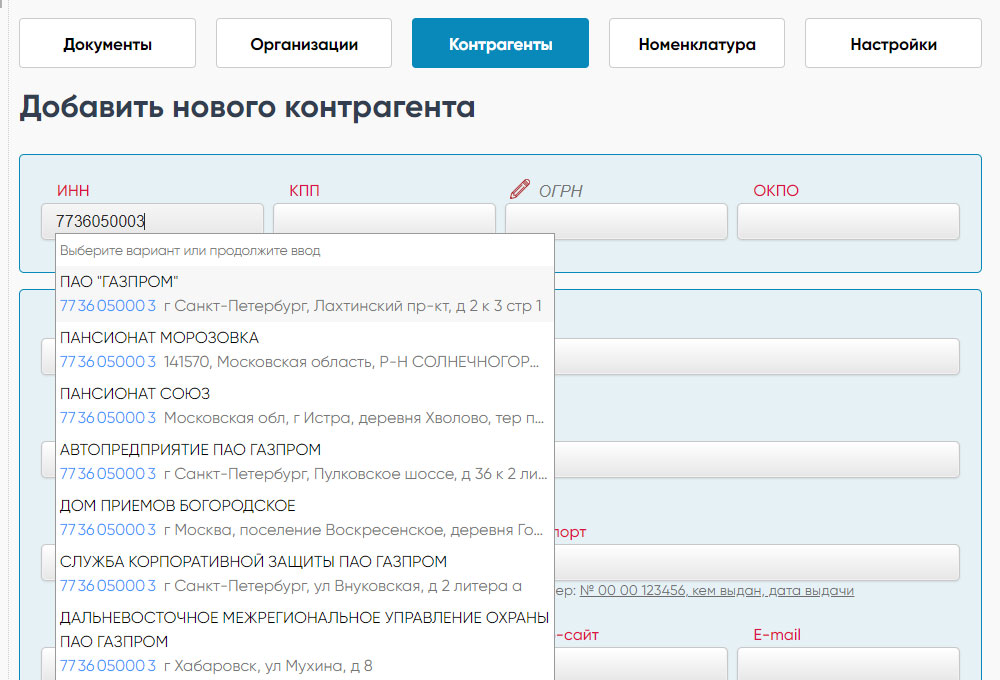Screen dimensions: 1000x680
Task: Click into the КПП input field
Action: pos(384,219)
